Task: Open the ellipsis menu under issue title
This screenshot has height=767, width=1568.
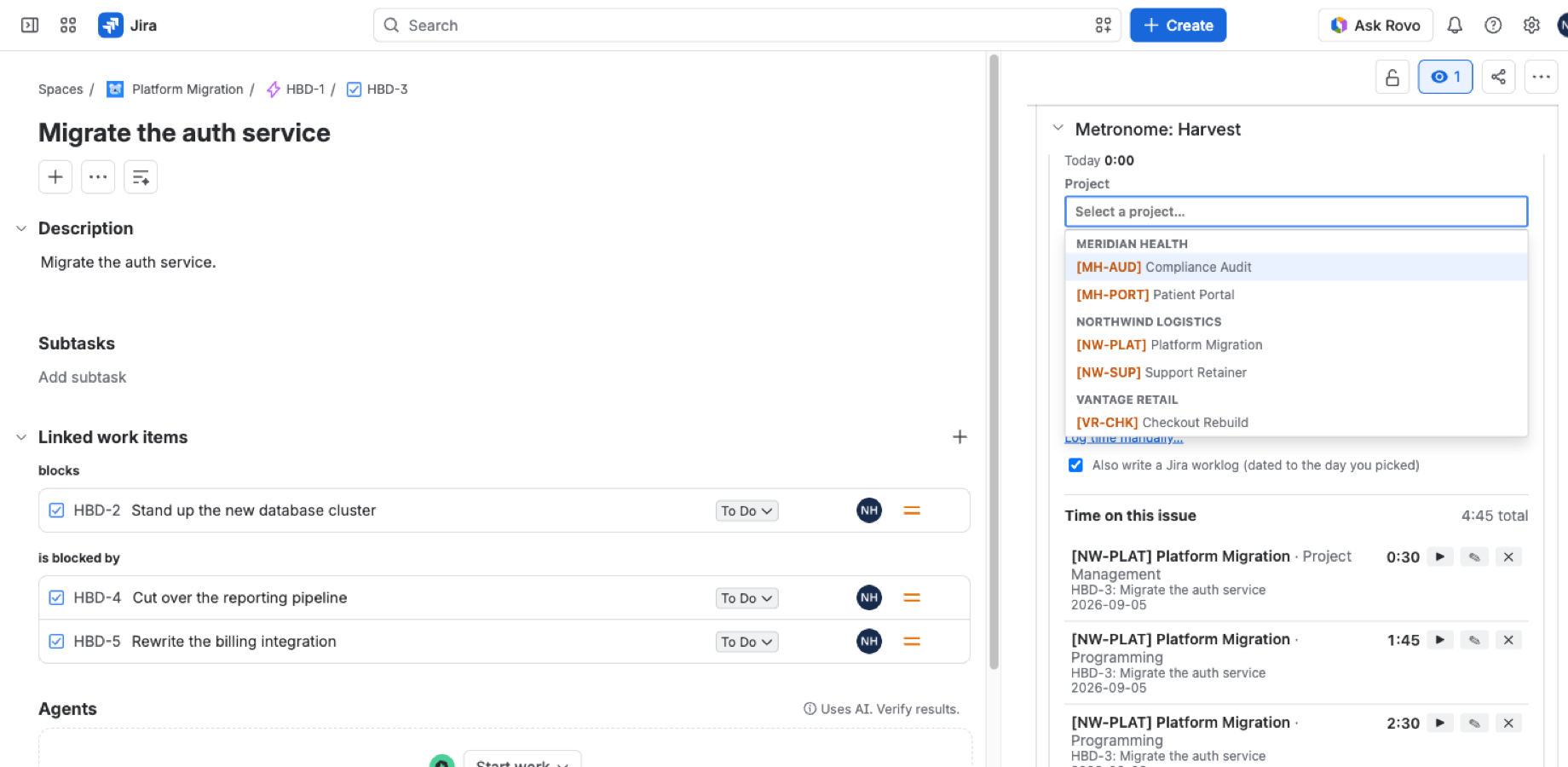Action: pos(98,177)
